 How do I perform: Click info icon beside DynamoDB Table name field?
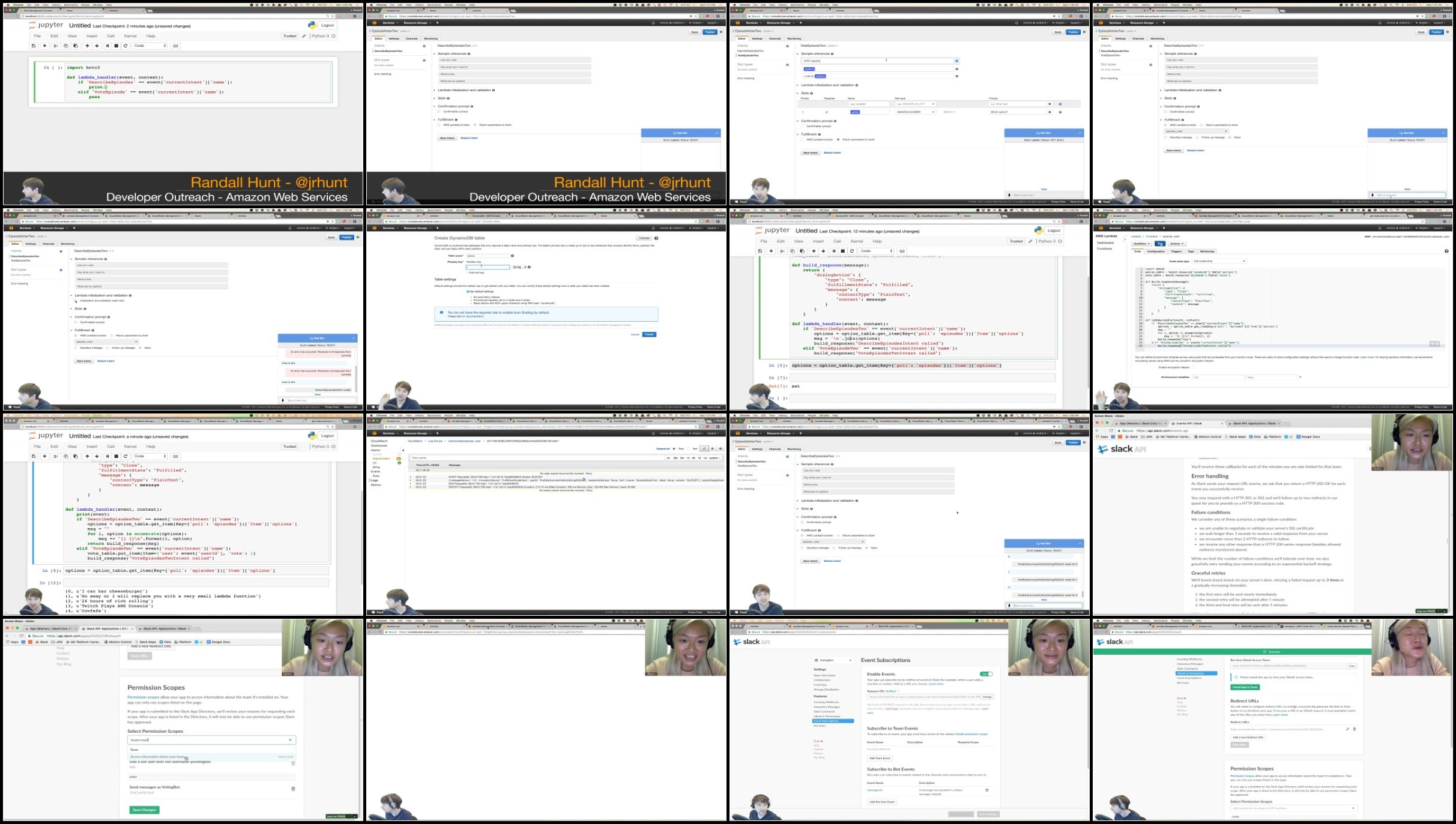512,256
